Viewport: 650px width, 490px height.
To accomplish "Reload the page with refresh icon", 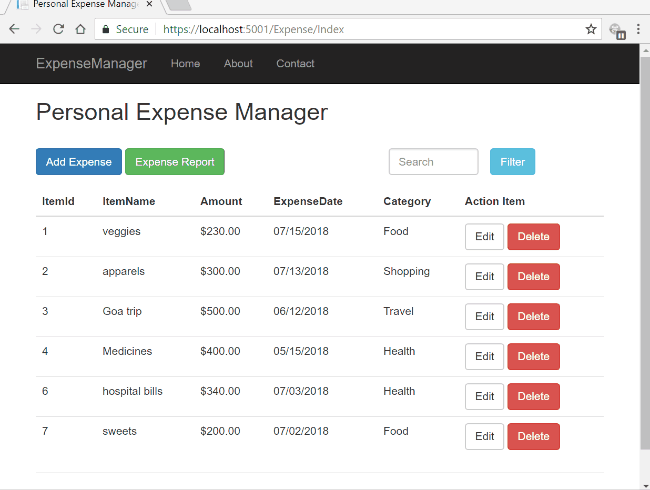I will (59, 29).
